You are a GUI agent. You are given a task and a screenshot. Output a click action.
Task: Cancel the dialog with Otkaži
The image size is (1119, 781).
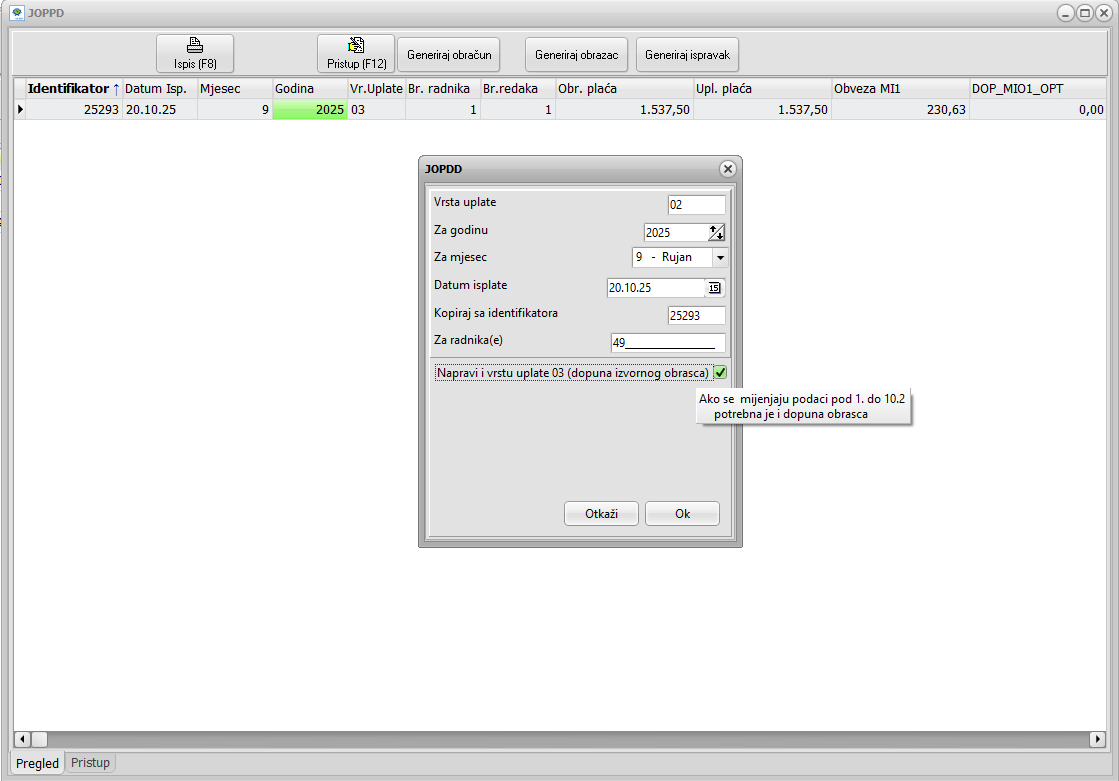[601, 514]
